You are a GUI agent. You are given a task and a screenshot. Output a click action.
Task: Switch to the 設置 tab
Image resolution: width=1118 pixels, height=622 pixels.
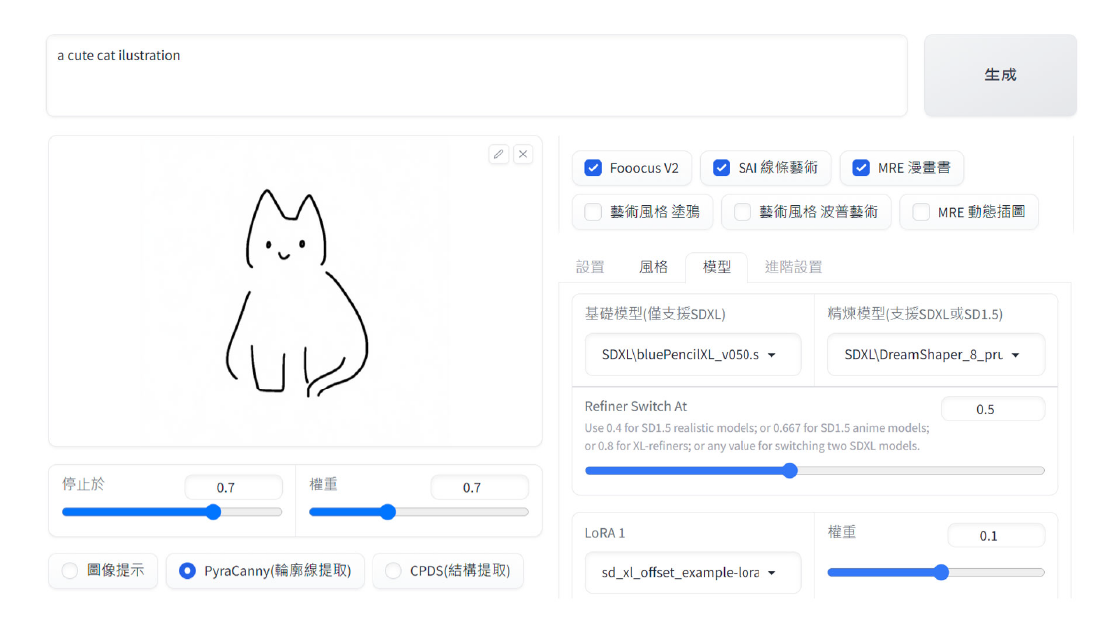[590, 267]
